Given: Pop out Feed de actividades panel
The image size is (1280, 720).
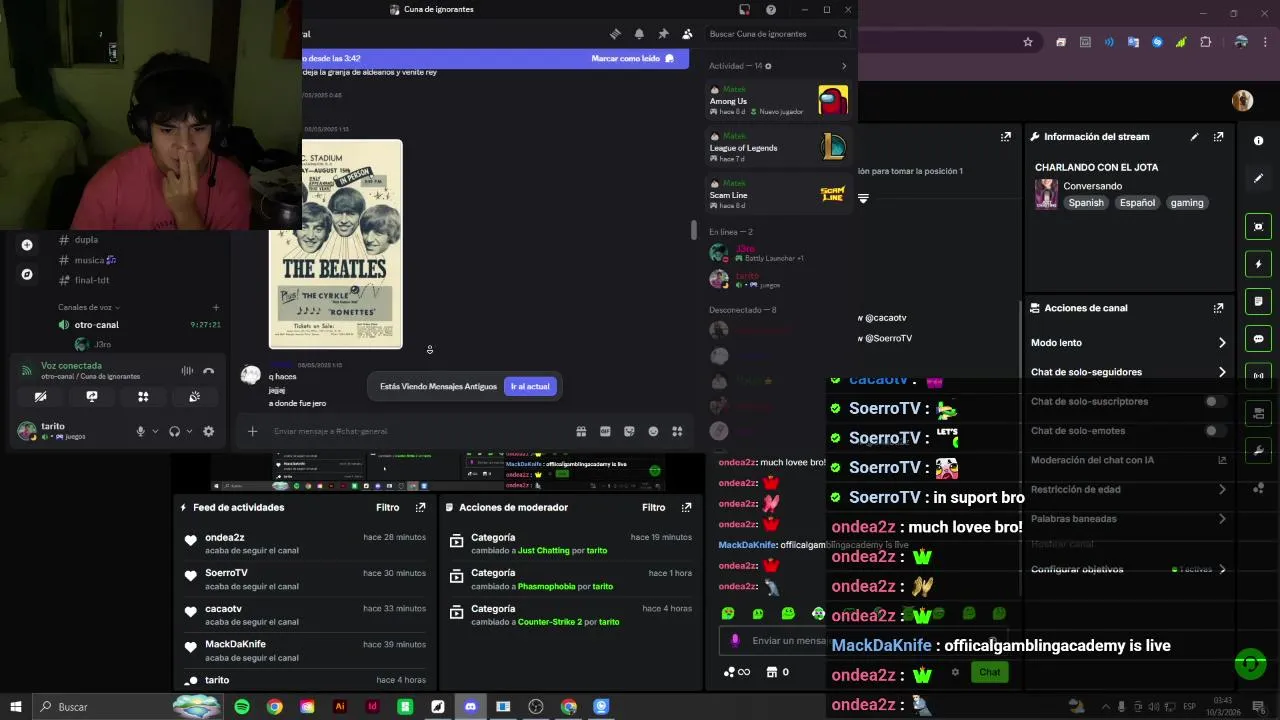Looking at the screenshot, I should (420, 508).
